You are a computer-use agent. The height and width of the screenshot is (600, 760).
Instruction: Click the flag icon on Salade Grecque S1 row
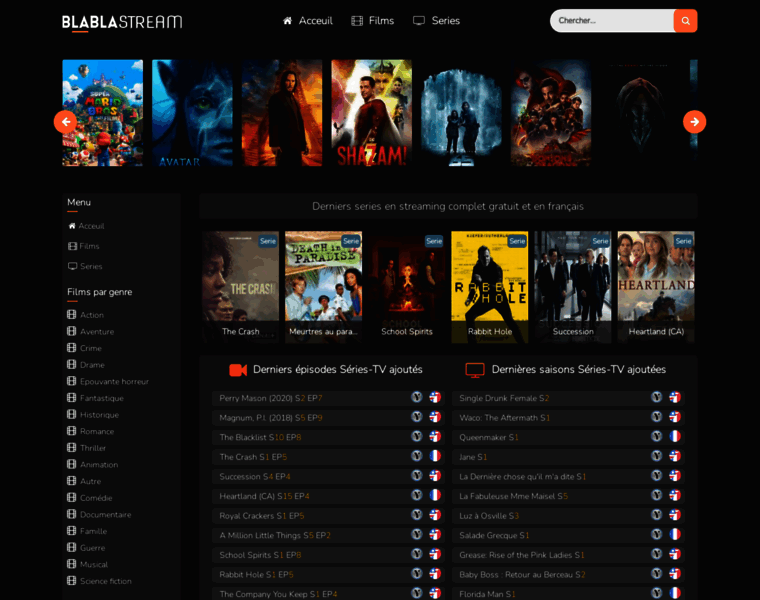tap(675, 535)
